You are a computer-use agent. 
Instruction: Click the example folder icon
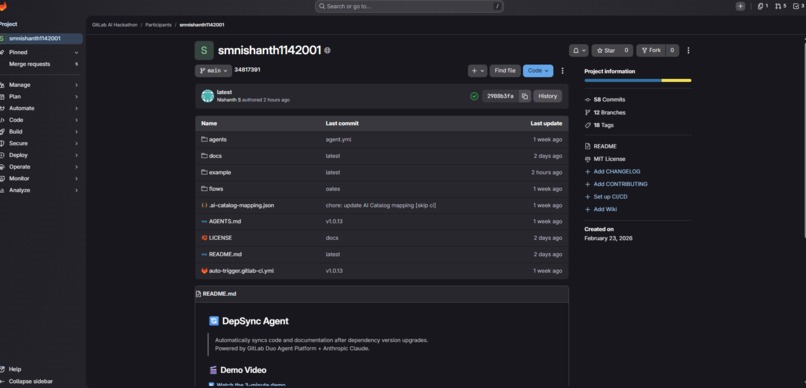(x=204, y=172)
